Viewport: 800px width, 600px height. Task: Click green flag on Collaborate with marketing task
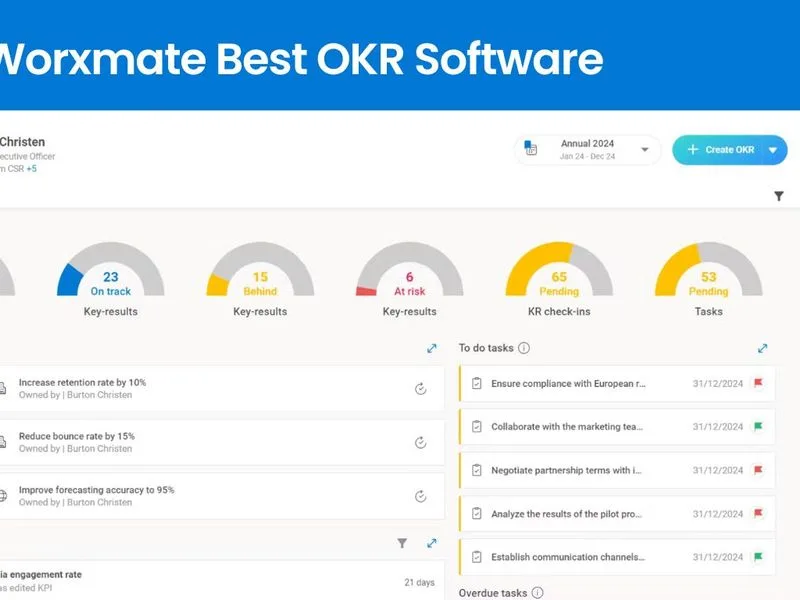(x=758, y=426)
